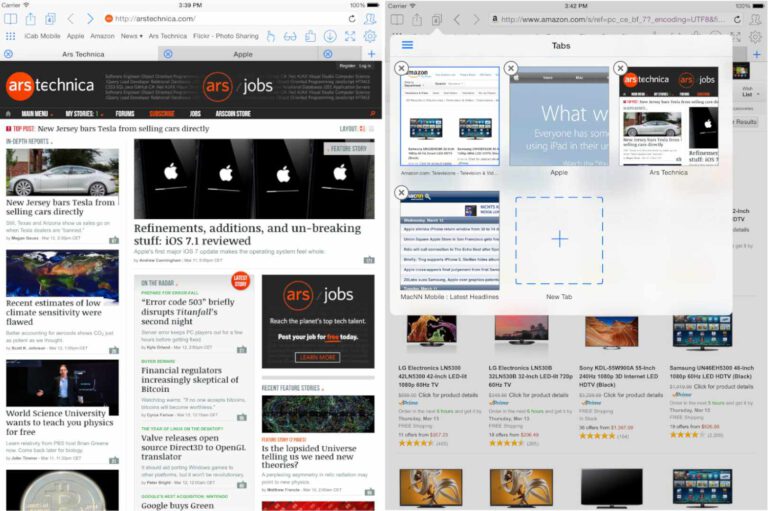Switch Ars layout to the gray list option
768x511 pixels.
point(371,129)
